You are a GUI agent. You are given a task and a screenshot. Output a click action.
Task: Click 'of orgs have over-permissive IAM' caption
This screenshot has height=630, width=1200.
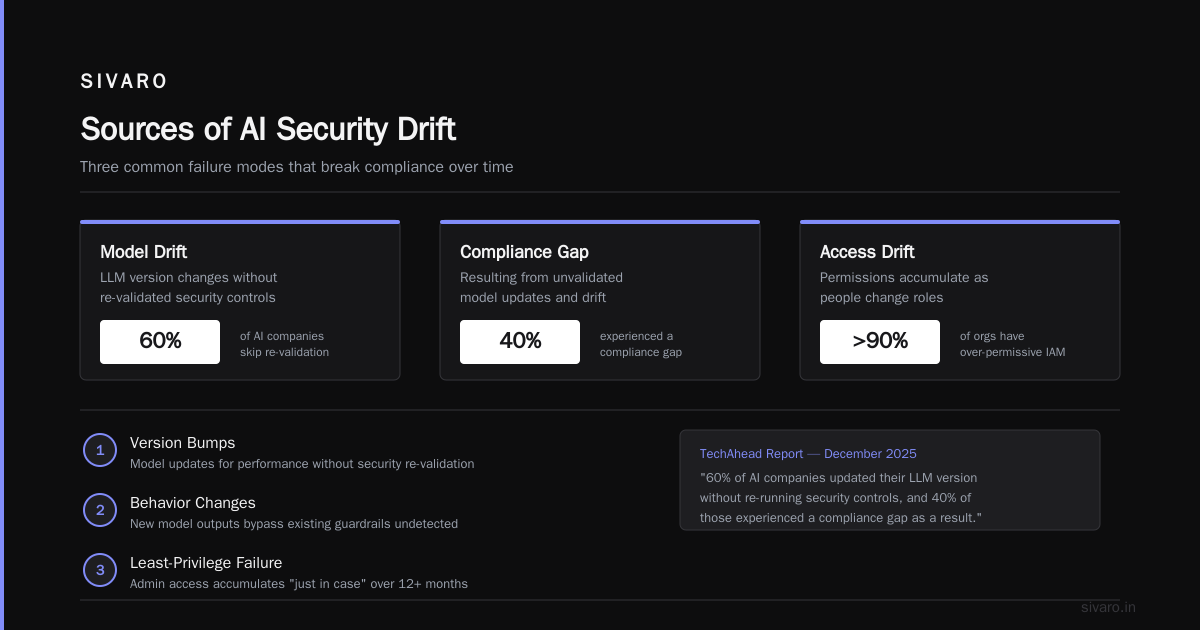(x=1012, y=344)
